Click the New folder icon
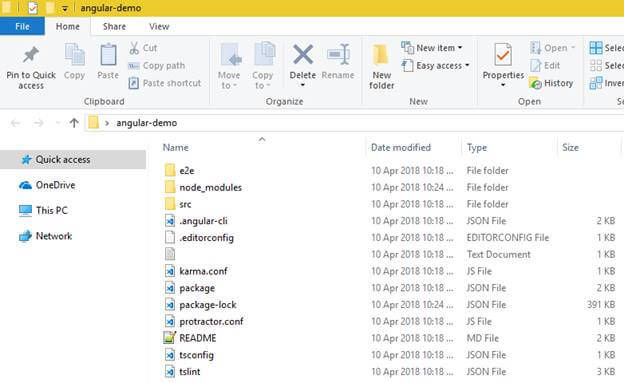 (x=380, y=55)
